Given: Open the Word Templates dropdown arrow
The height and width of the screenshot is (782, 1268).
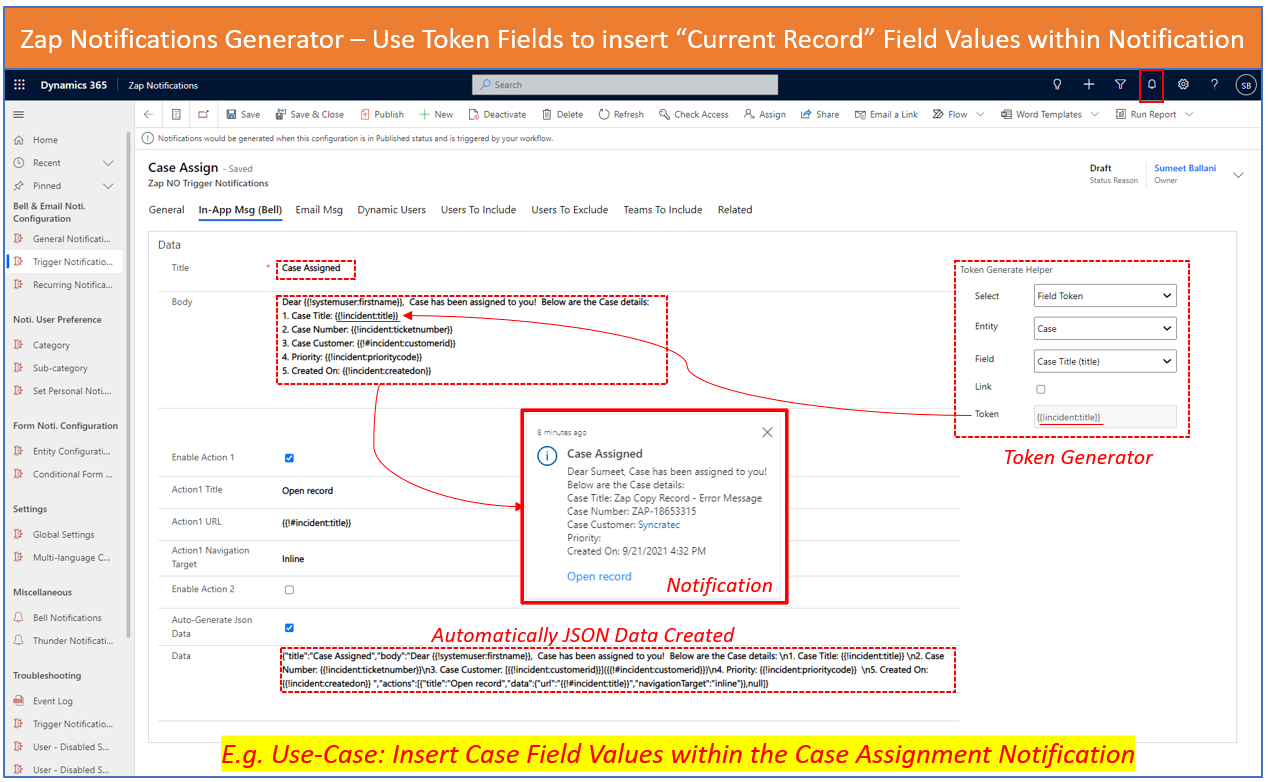Looking at the screenshot, I should tap(1094, 114).
